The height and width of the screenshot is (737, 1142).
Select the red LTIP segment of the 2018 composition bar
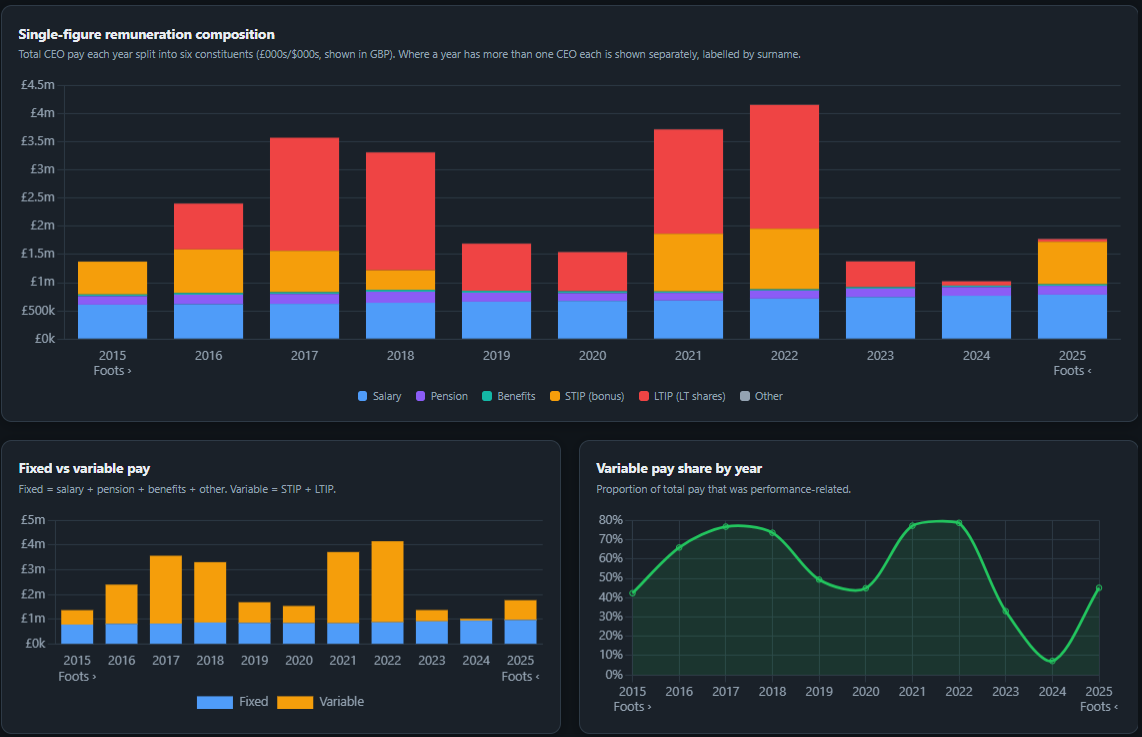(x=401, y=211)
